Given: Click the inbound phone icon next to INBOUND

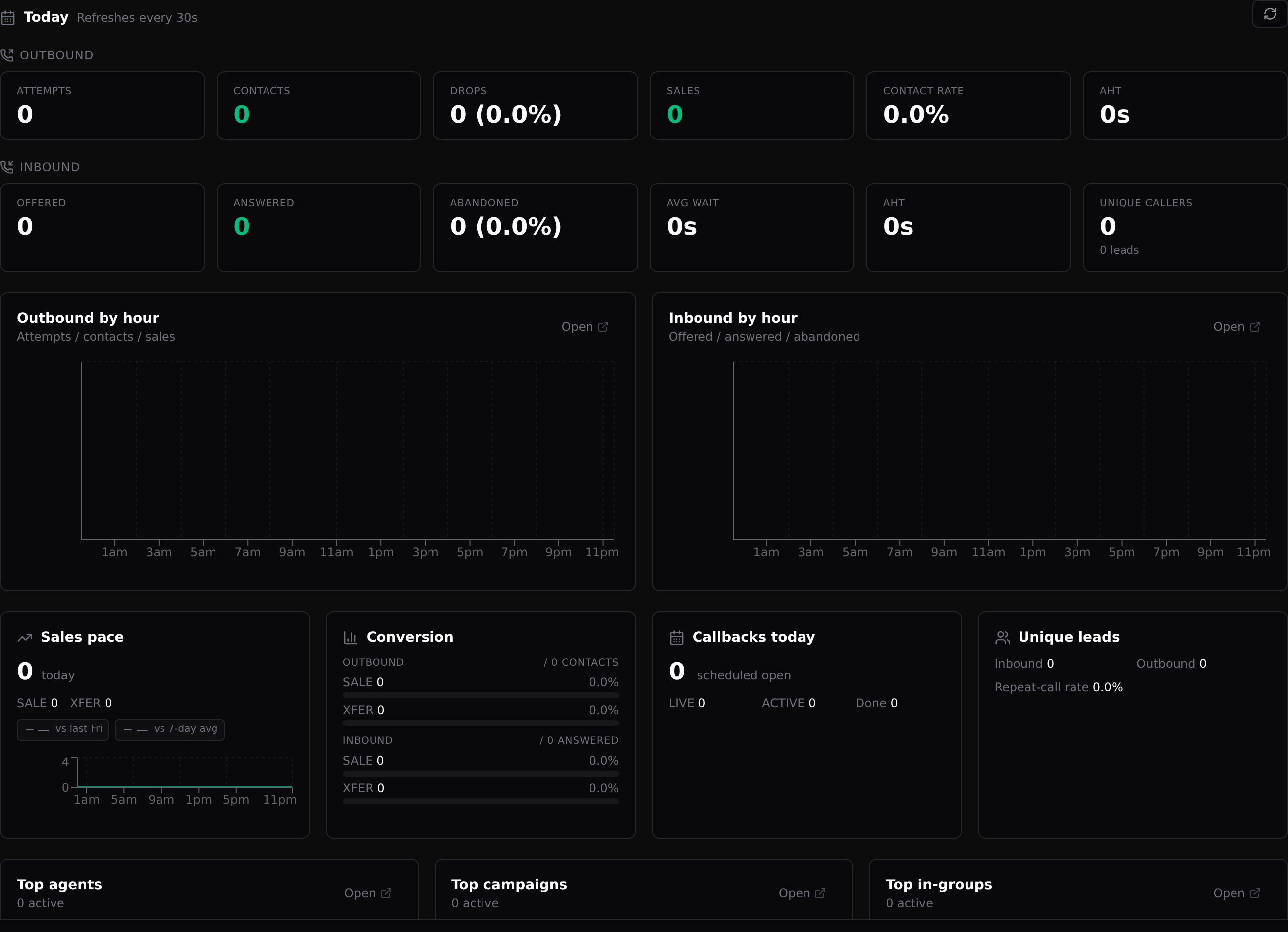Looking at the screenshot, I should click(x=7, y=167).
